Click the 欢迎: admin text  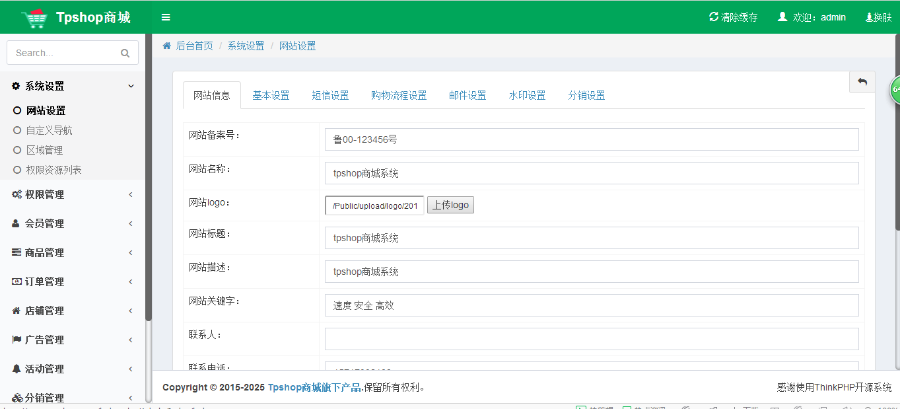coord(819,17)
